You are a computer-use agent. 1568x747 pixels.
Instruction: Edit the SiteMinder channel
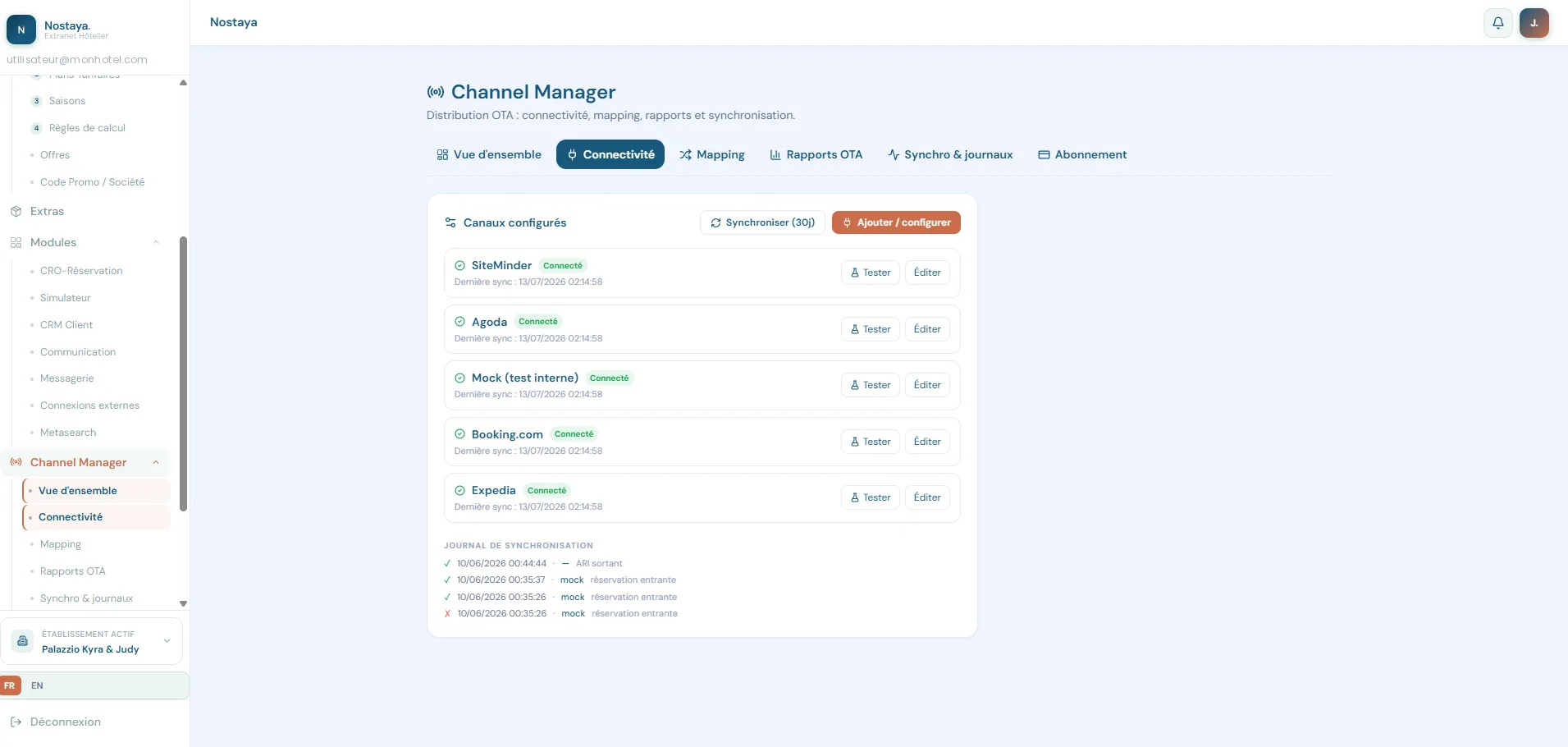point(927,273)
